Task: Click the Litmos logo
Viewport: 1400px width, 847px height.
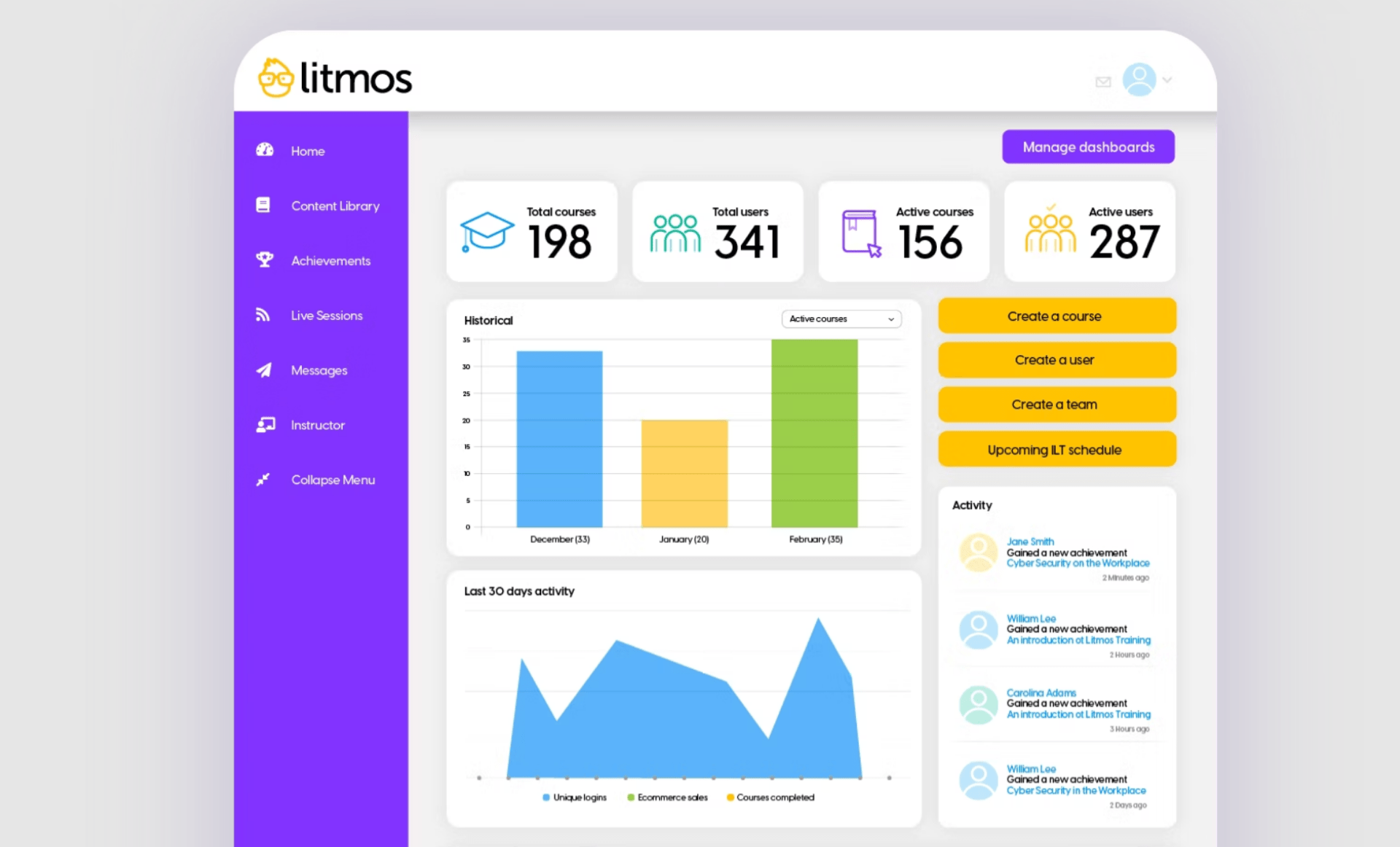Action: 335,77
